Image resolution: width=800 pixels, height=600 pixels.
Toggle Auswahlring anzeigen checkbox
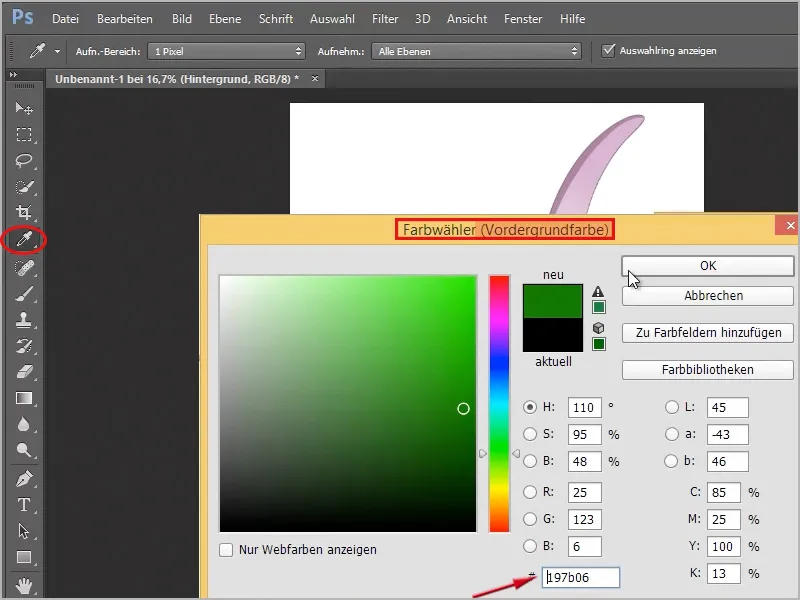pos(608,51)
